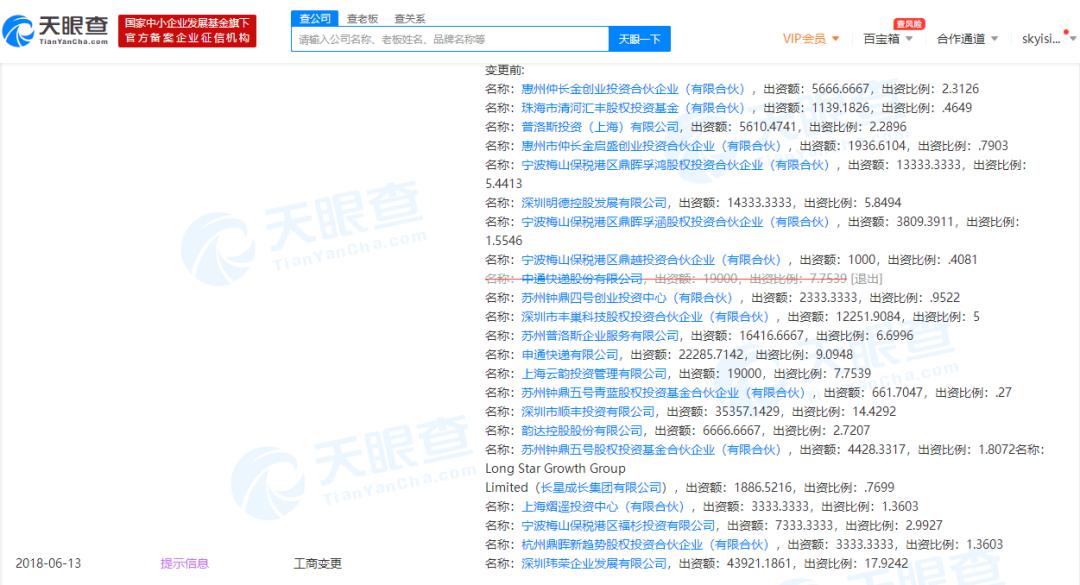This screenshot has height=585, width=1080.
Task: Click the purple 提示信息 link
Action: (x=185, y=563)
